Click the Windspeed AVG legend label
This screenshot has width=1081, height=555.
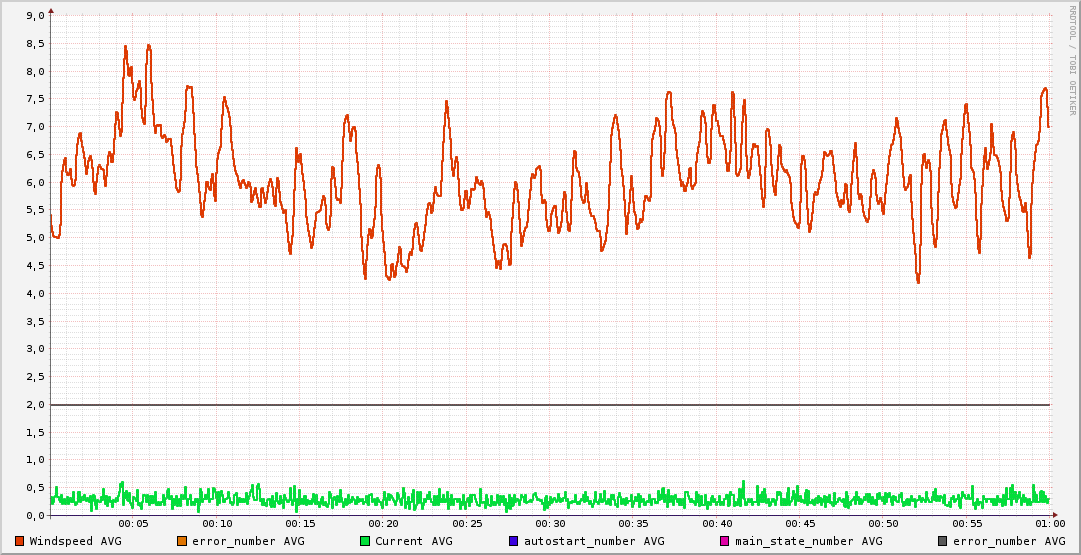coord(75,541)
